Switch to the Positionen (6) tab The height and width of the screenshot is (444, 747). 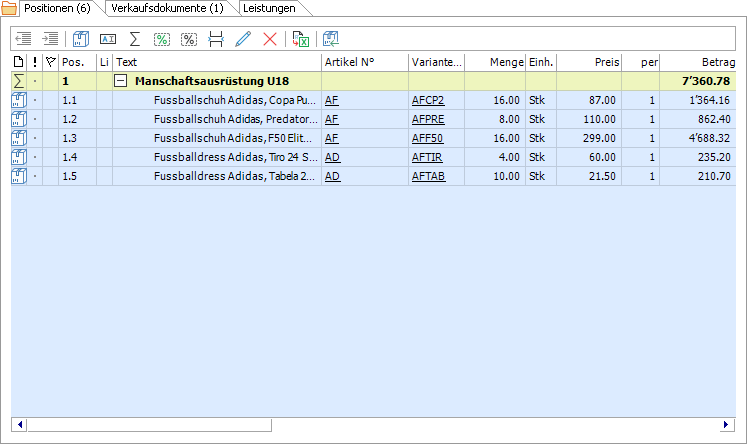click(x=57, y=8)
